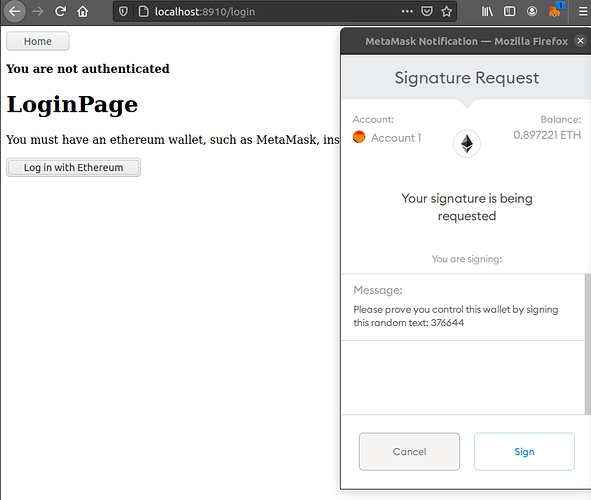This screenshot has width=591, height=500.
Task: Open the page actions three-dots menu
Action: 407,12
